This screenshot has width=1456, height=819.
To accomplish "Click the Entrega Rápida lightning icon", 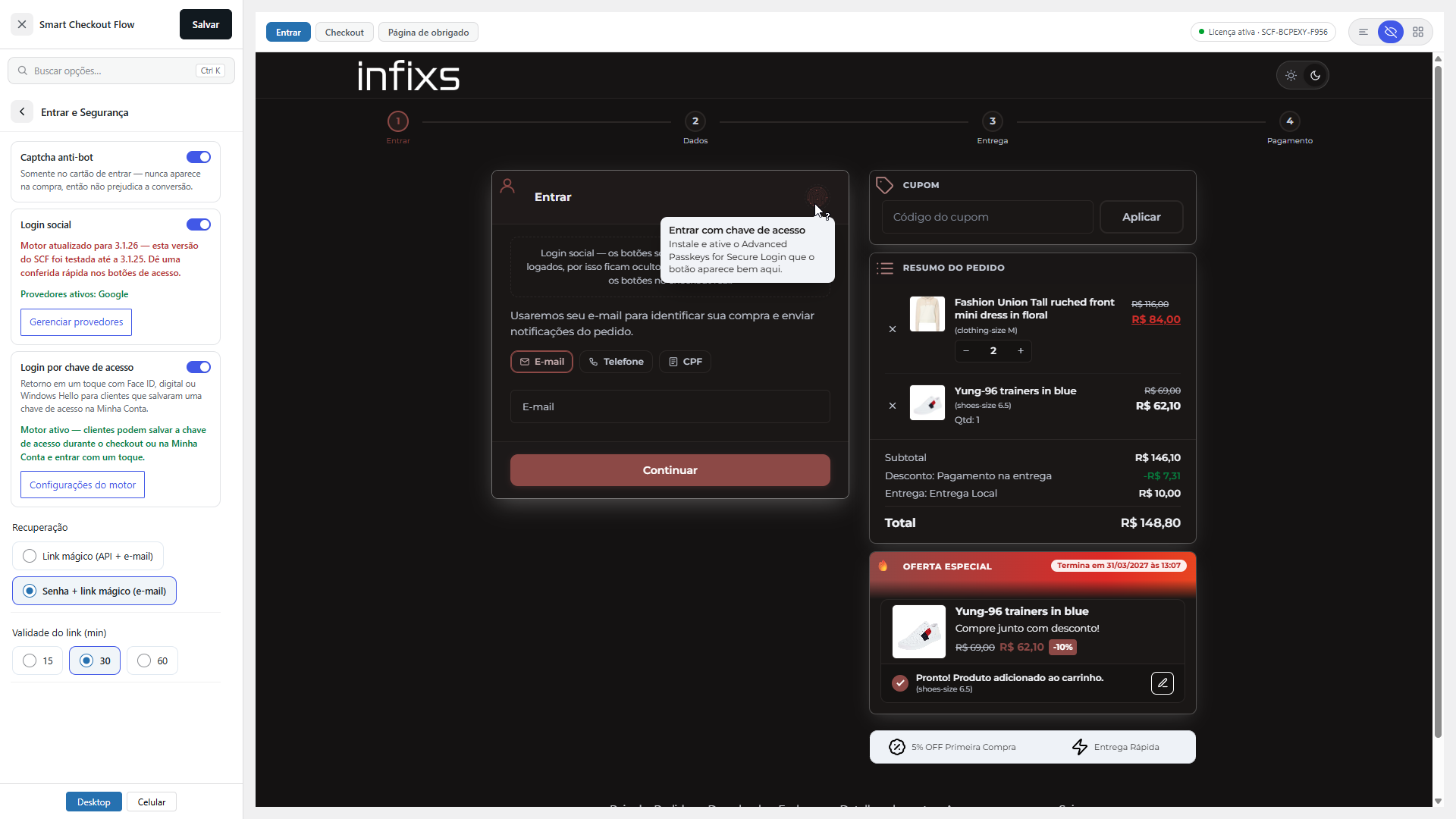I will [1080, 747].
